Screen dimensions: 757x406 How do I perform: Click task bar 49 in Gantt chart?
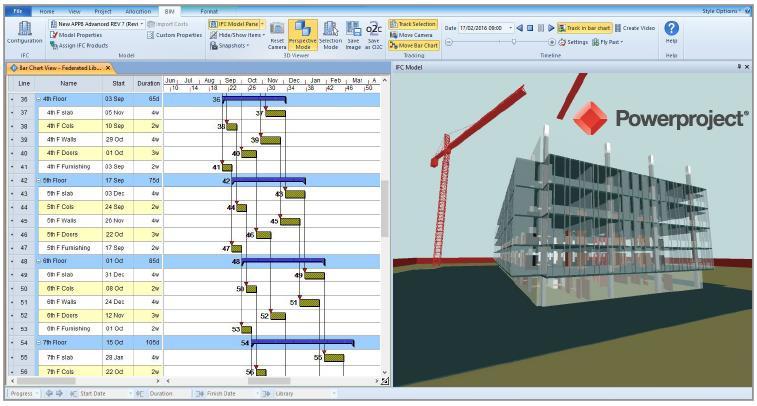coord(314,276)
